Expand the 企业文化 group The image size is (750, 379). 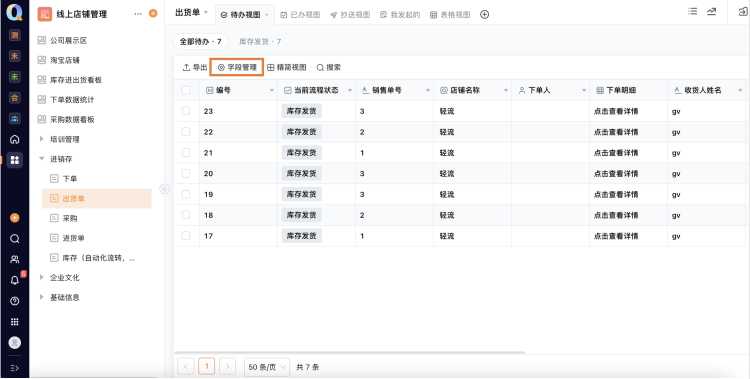tap(42, 278)
